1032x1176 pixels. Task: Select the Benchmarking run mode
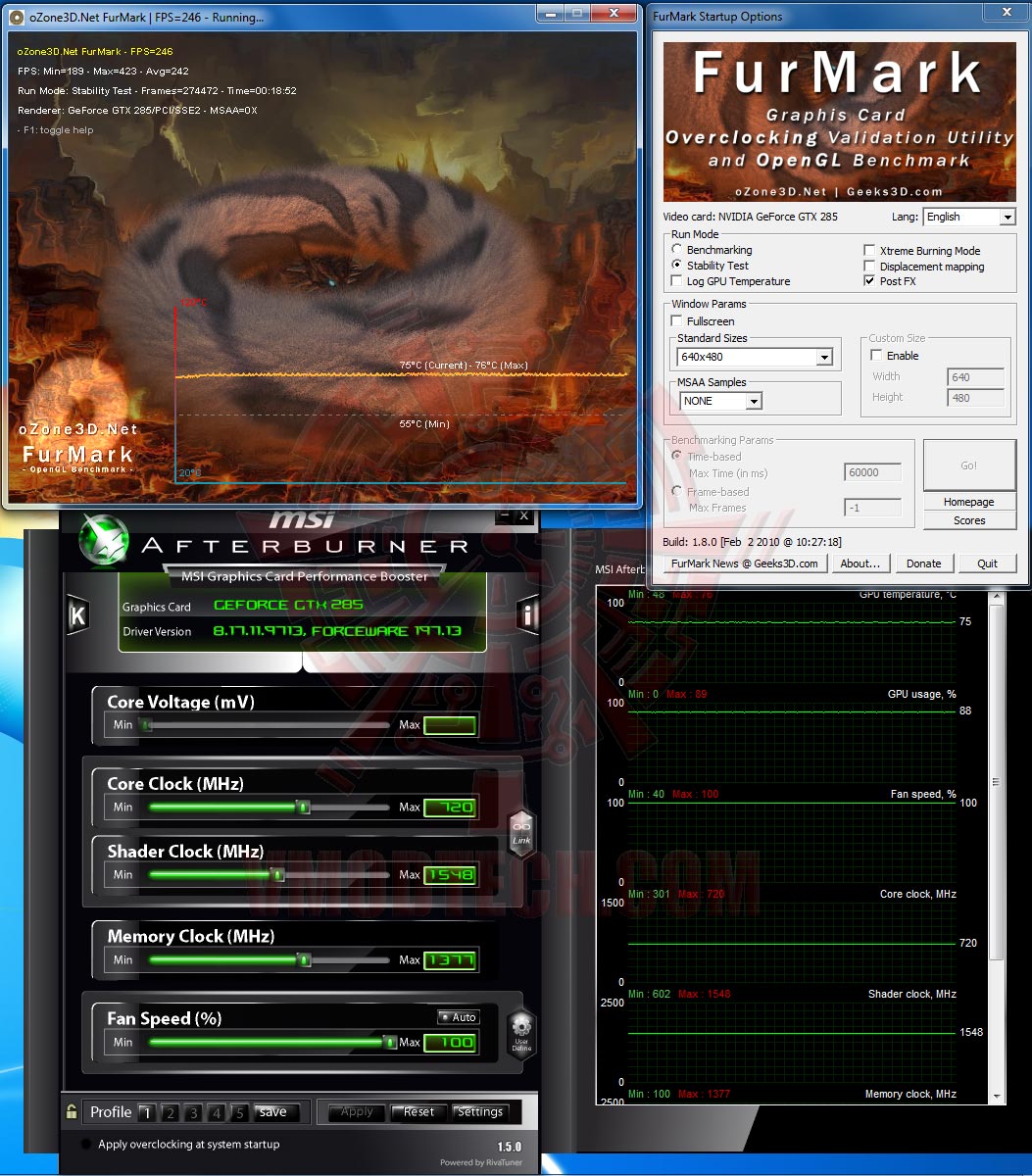[x=677, y=250]
